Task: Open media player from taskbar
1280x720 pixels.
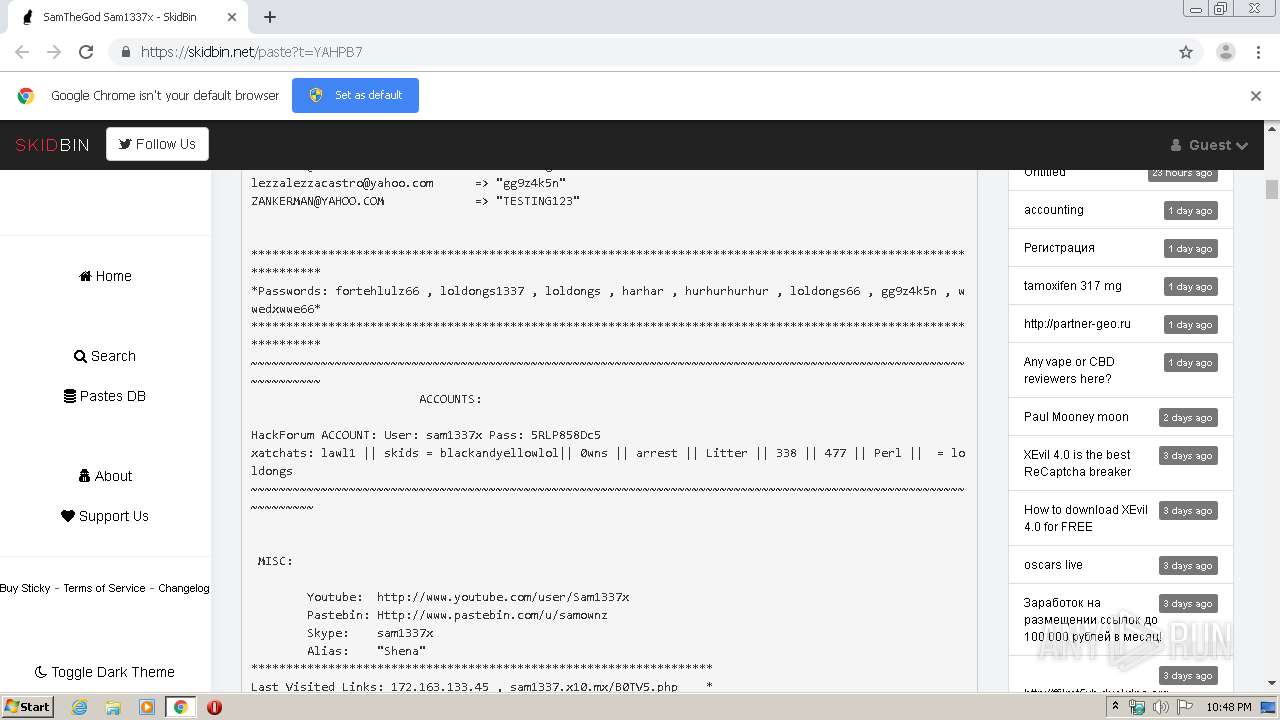Action: (147, 707)
